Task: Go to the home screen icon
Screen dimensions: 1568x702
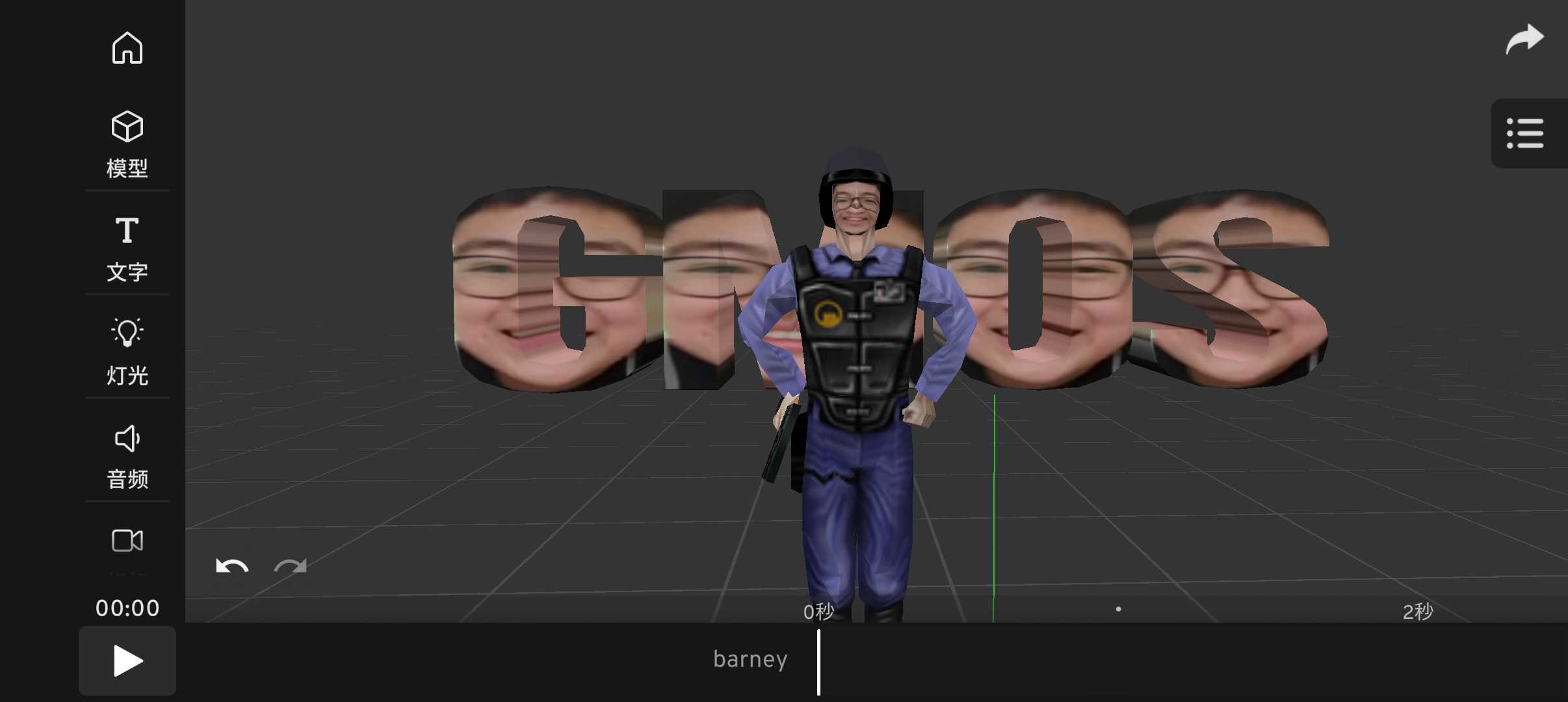Action: click(127, 48)
